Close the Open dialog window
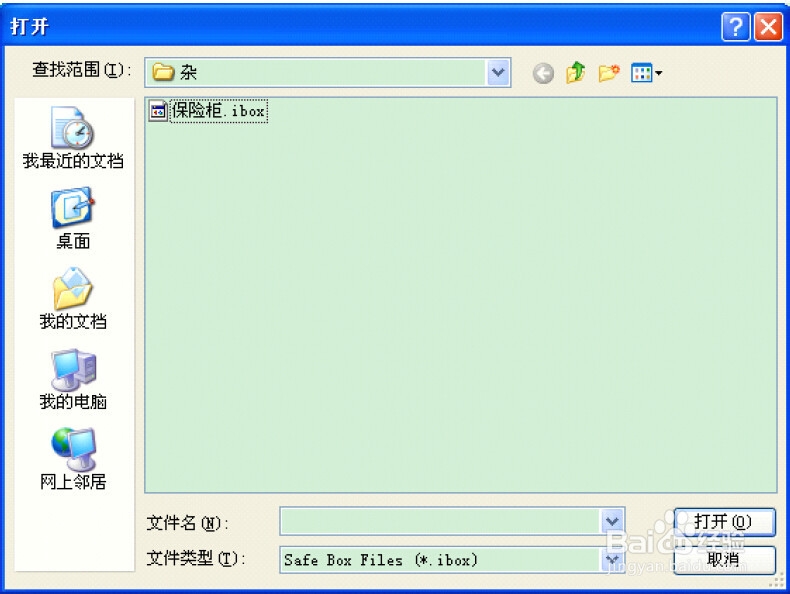The height and width of the screenshot is (594, 790). point(768,26)
